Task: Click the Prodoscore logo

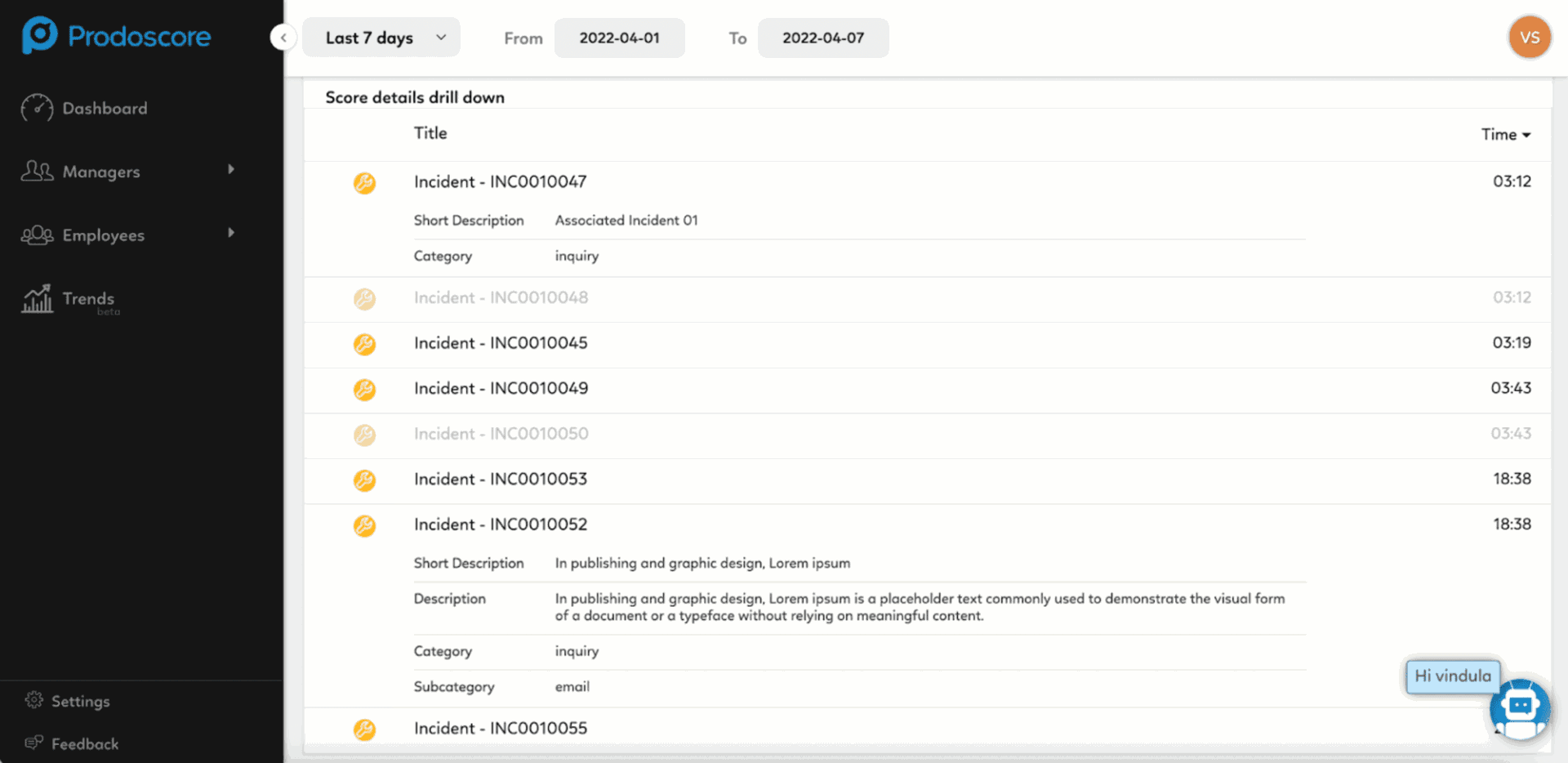Action: click(116, 36)
